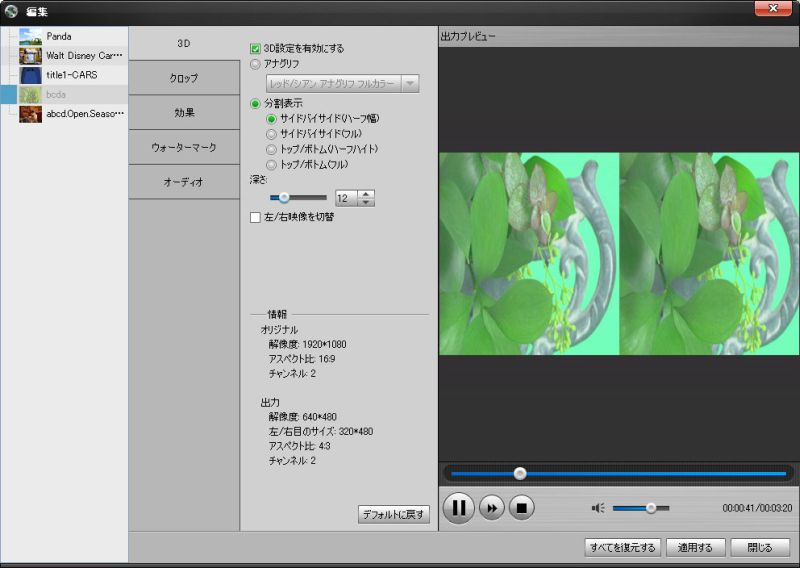
Task: Select the アナグリフ radio button
Action: pos(255,64)
